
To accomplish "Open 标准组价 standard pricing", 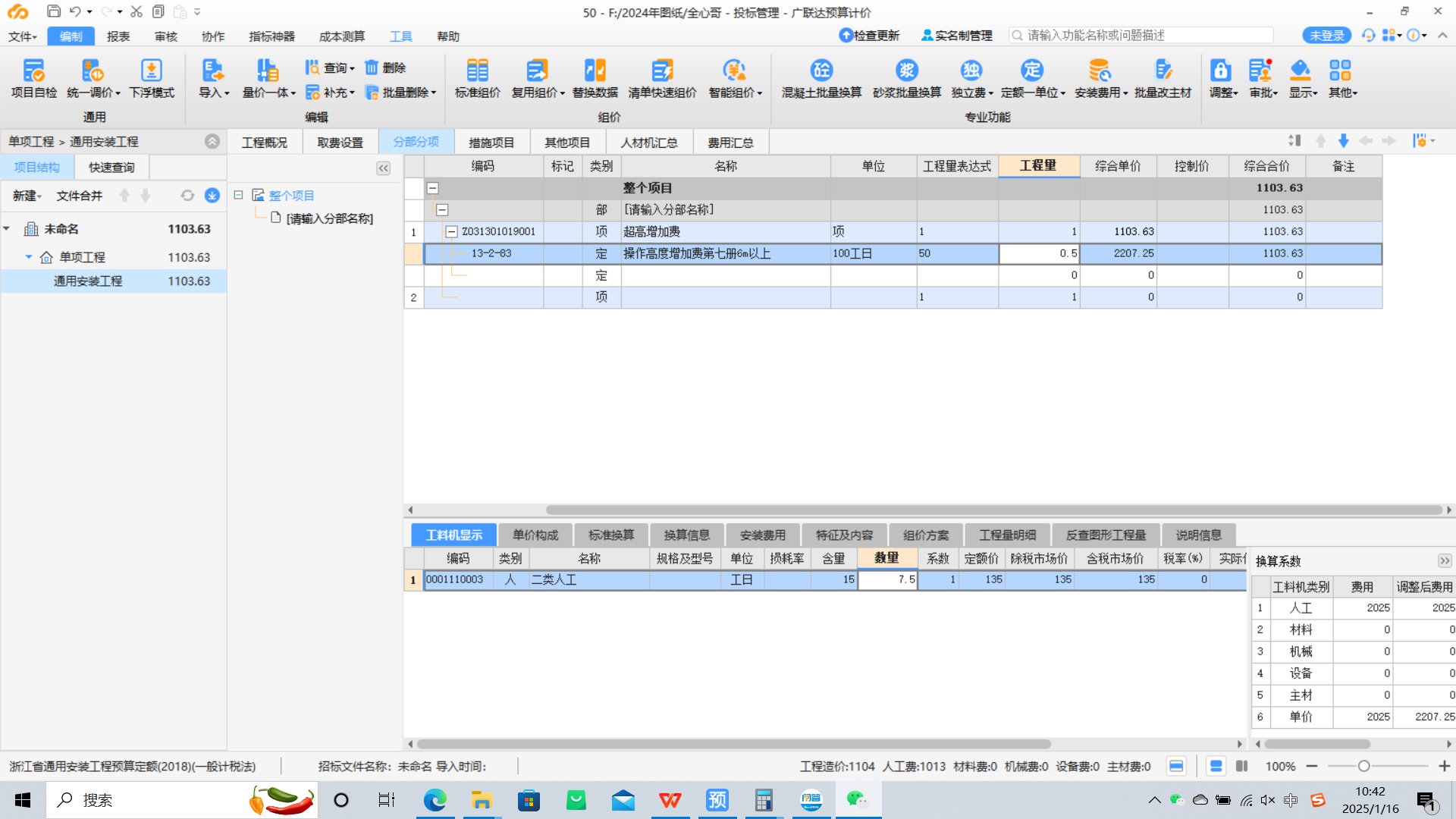I will tap(477, 79).
